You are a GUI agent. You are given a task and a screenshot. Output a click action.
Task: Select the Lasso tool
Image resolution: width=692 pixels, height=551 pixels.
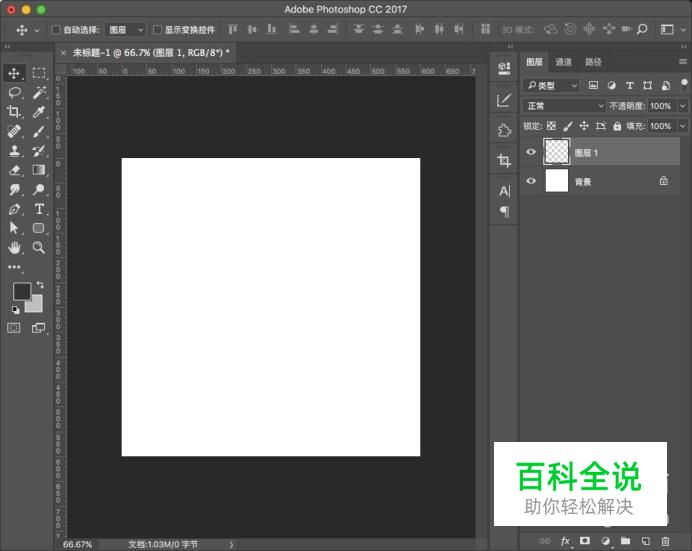tap(15, 92)
